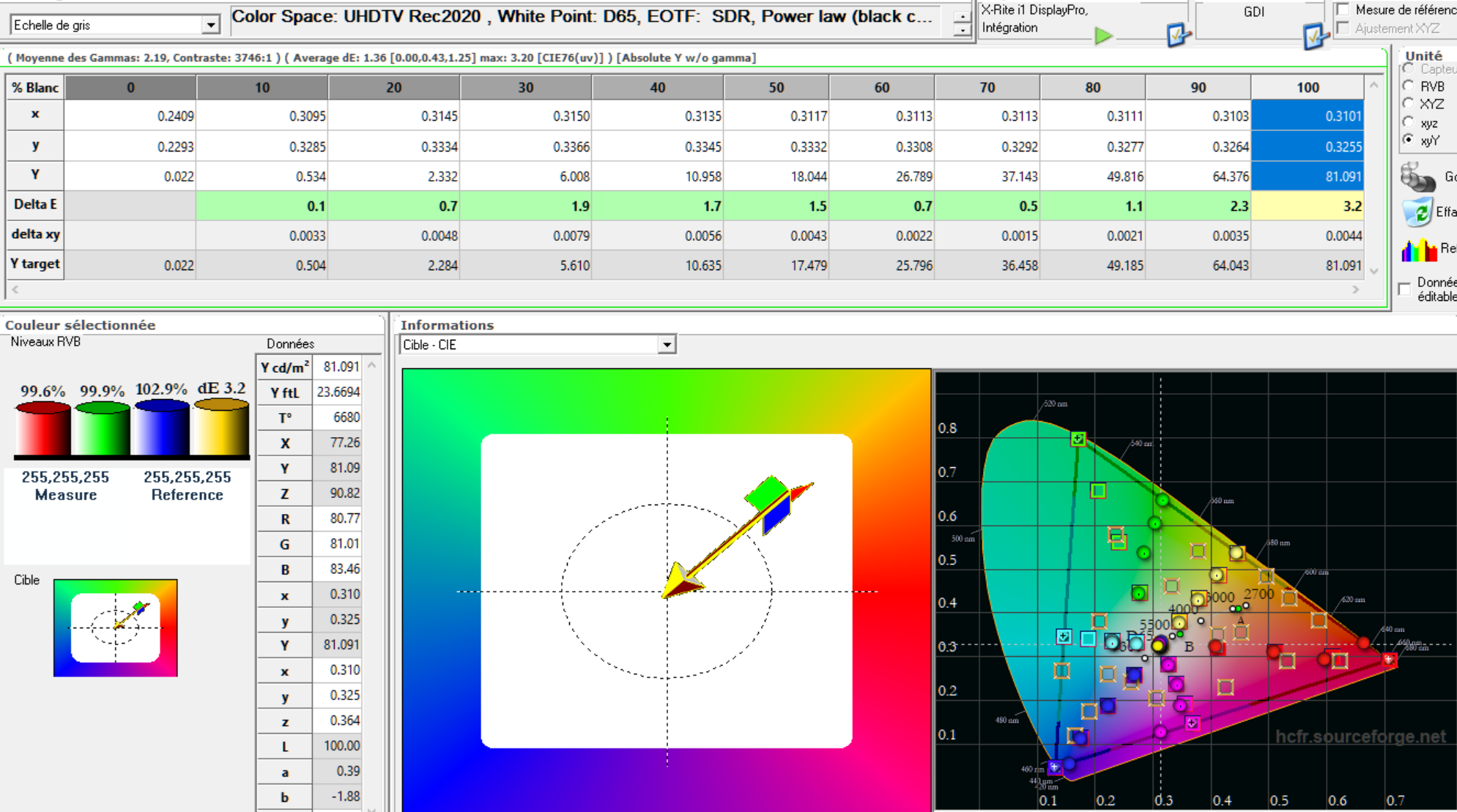Screen dimensions: 1457x812
Task: Click the recycle bin Effacer icon
Action: 1418,212
